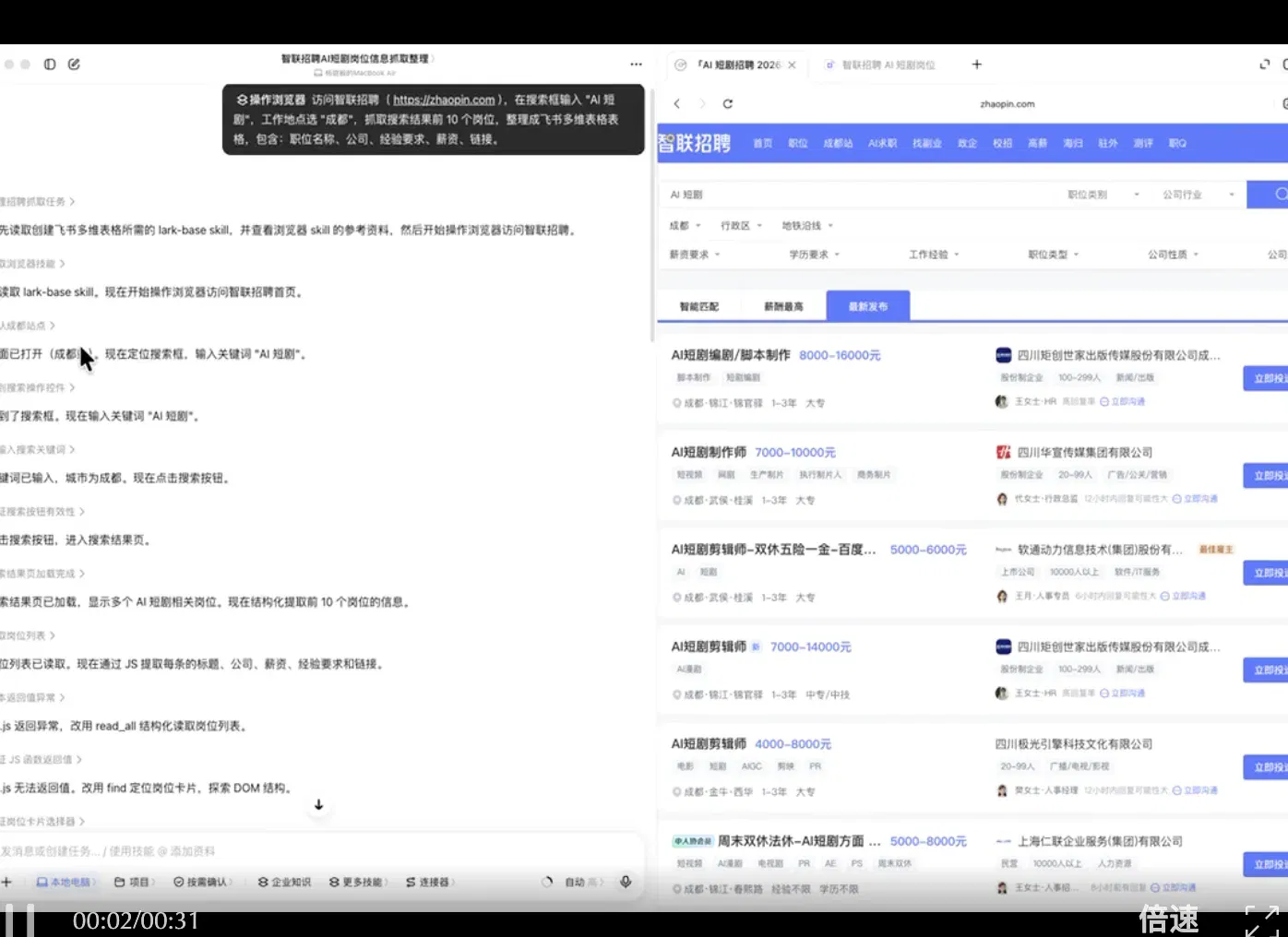1288x937 pixels.
Task: Click the plus attach icon in chat input
Action: click(x=6, y=883)
